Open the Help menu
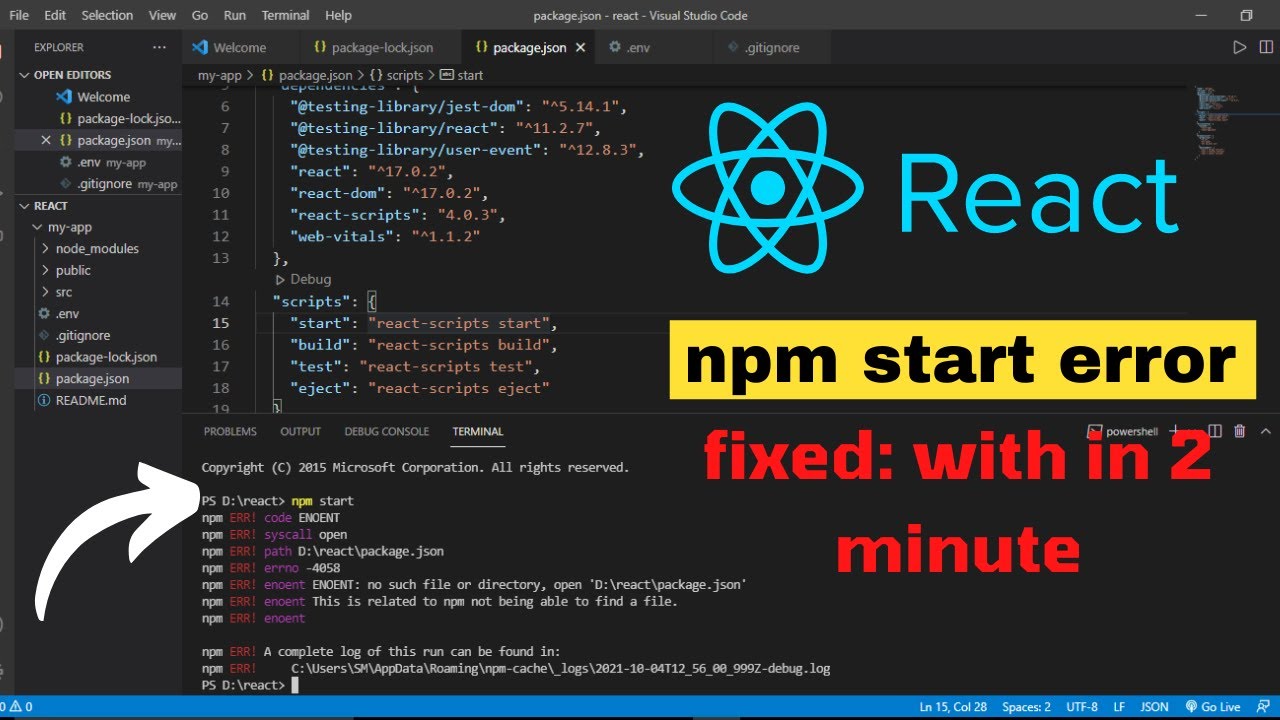 [338, 15]
